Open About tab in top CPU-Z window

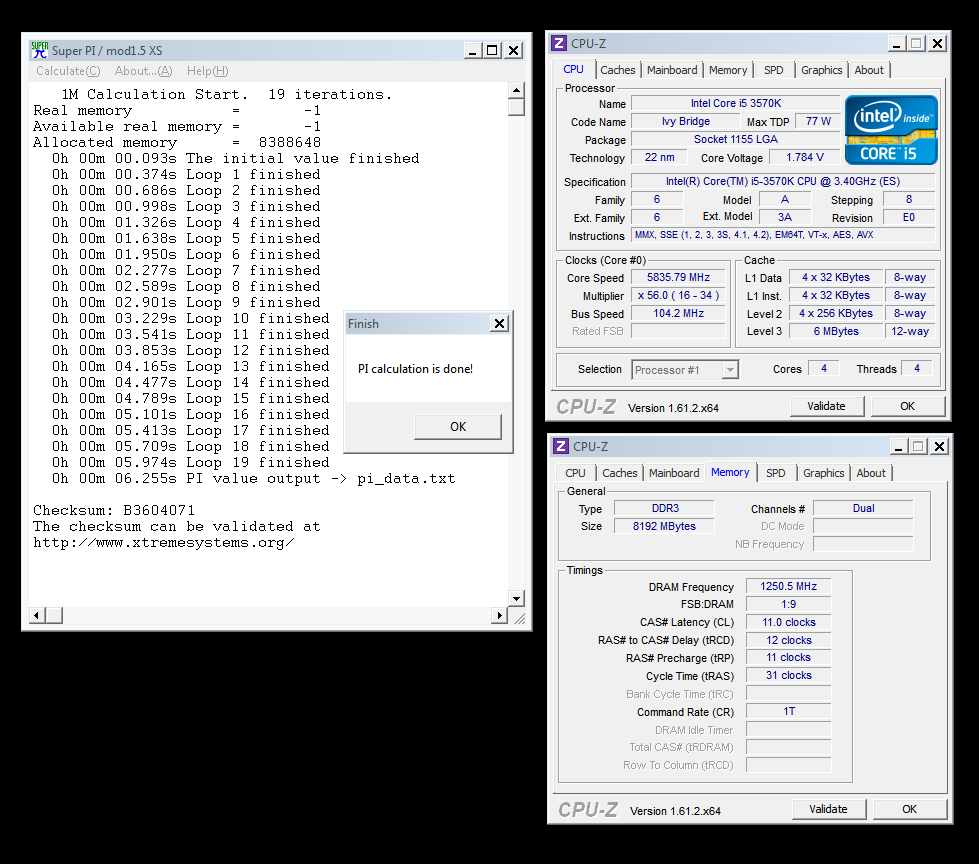coord(869,70)
